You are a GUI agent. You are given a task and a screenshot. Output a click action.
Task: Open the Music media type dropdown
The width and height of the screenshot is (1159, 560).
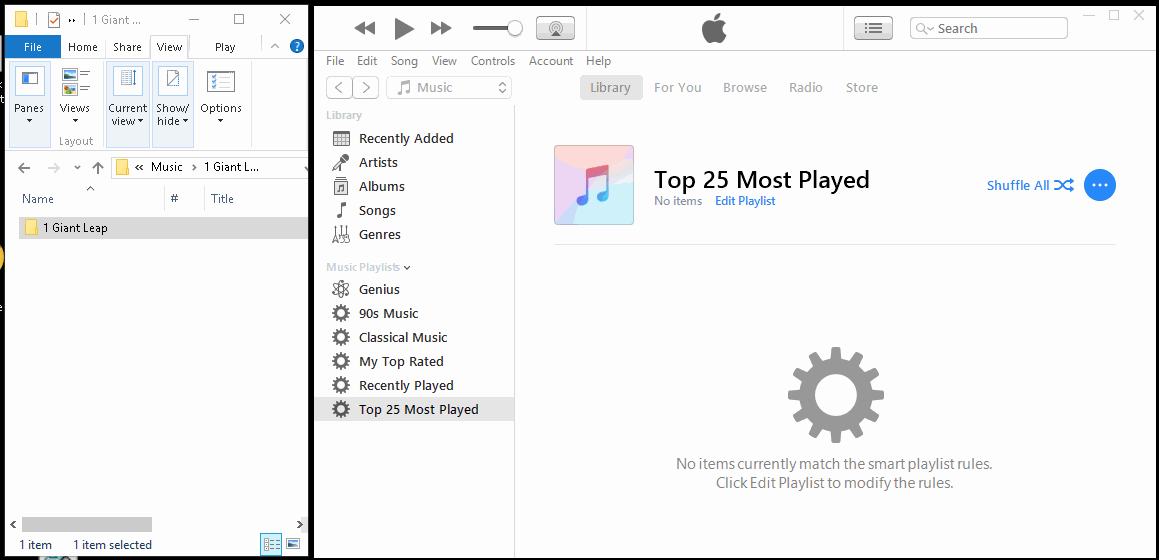449,87
